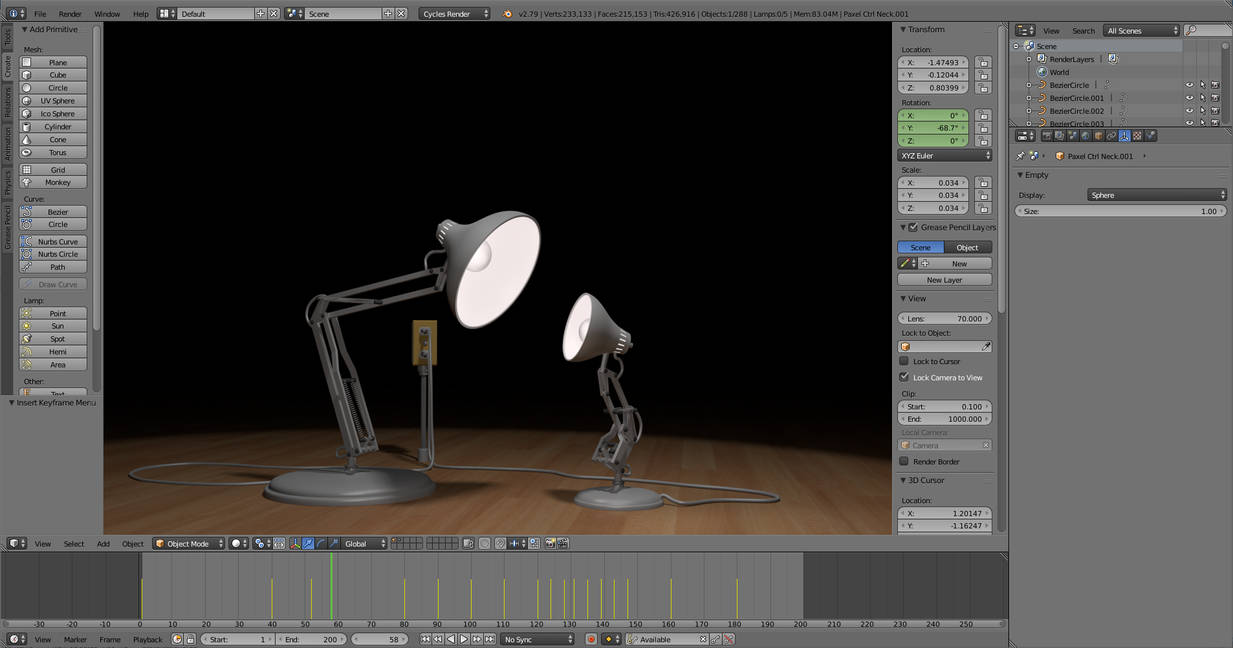Open the XYZ Euler rotation mode dropdown
1233x648 pixels.
(944, 156)
